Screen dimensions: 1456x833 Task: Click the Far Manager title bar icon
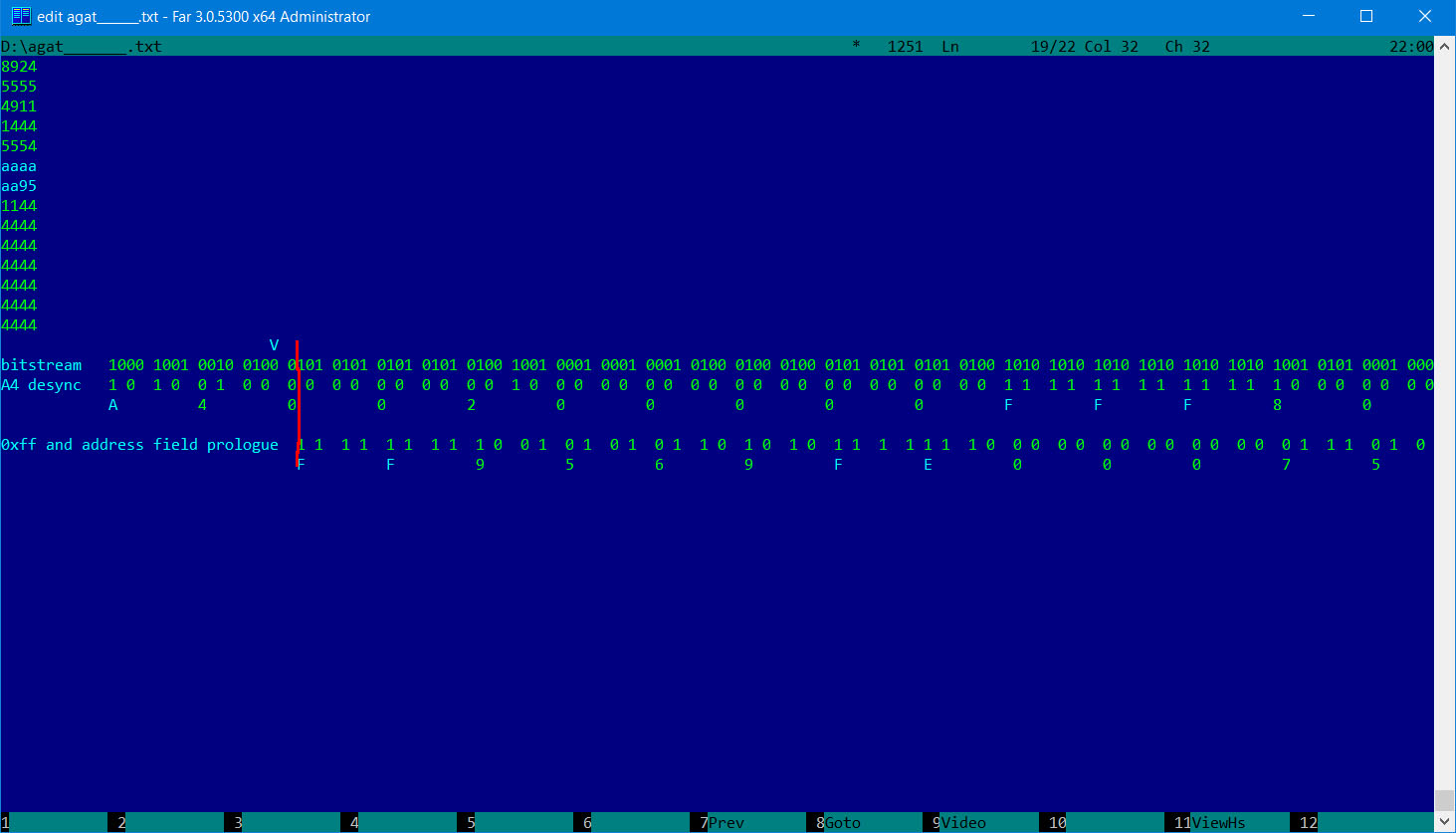pos(20,16)
